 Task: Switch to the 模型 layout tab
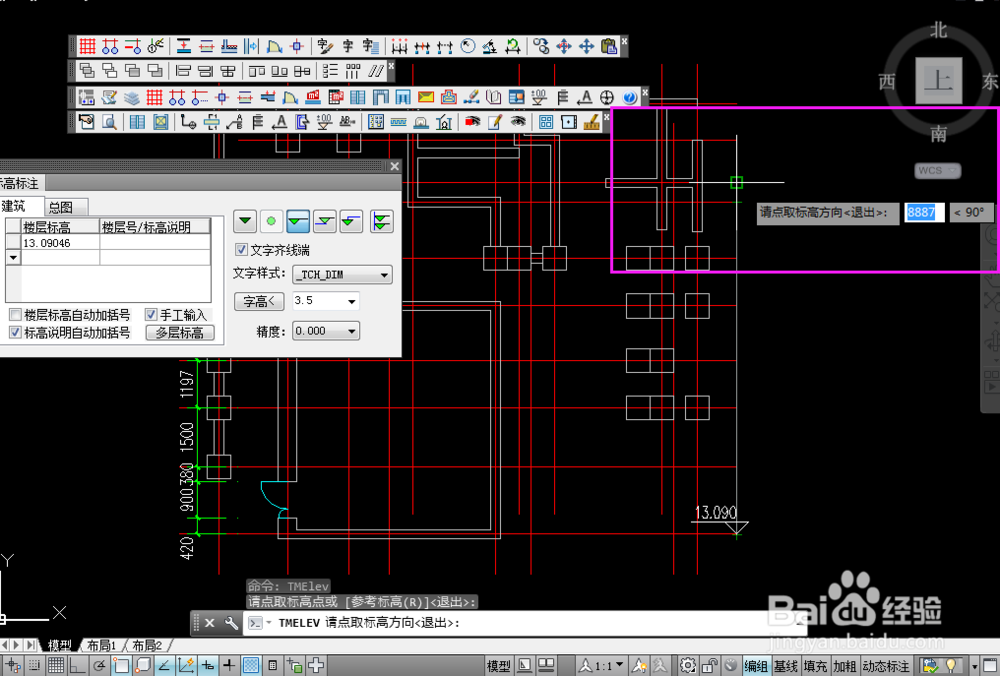59,645
